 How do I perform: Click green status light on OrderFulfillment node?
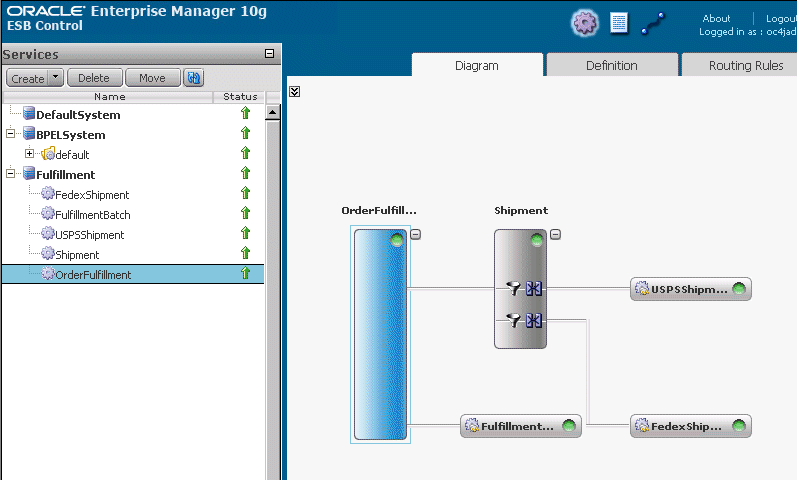[x=397, y=240]
